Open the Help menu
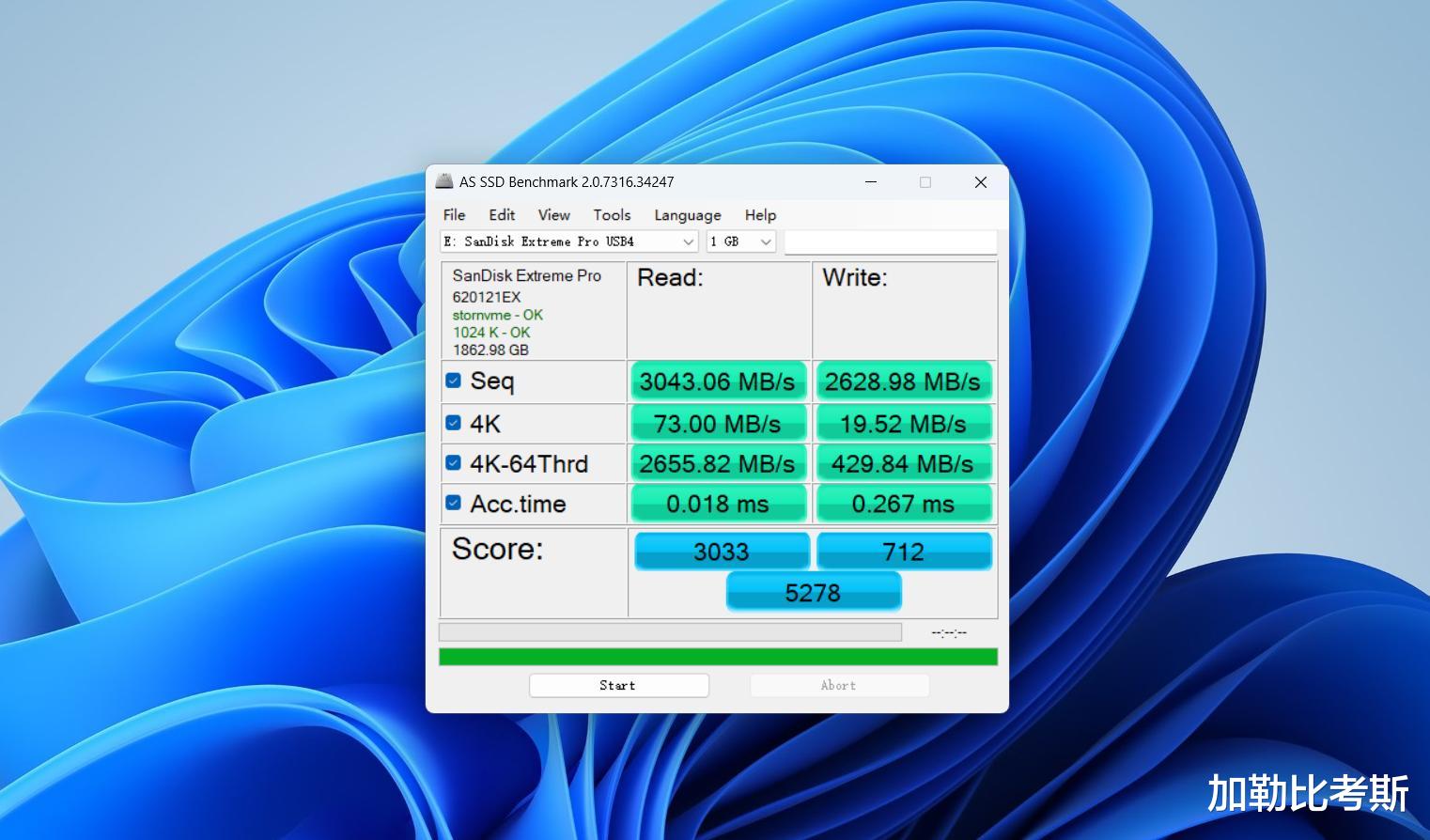The image size is (1430, 840). click(x=760, y=215)
